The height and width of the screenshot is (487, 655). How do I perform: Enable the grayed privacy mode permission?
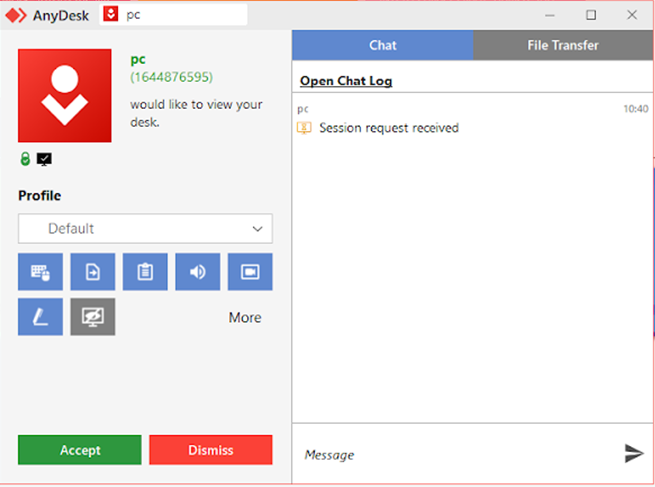93,317
